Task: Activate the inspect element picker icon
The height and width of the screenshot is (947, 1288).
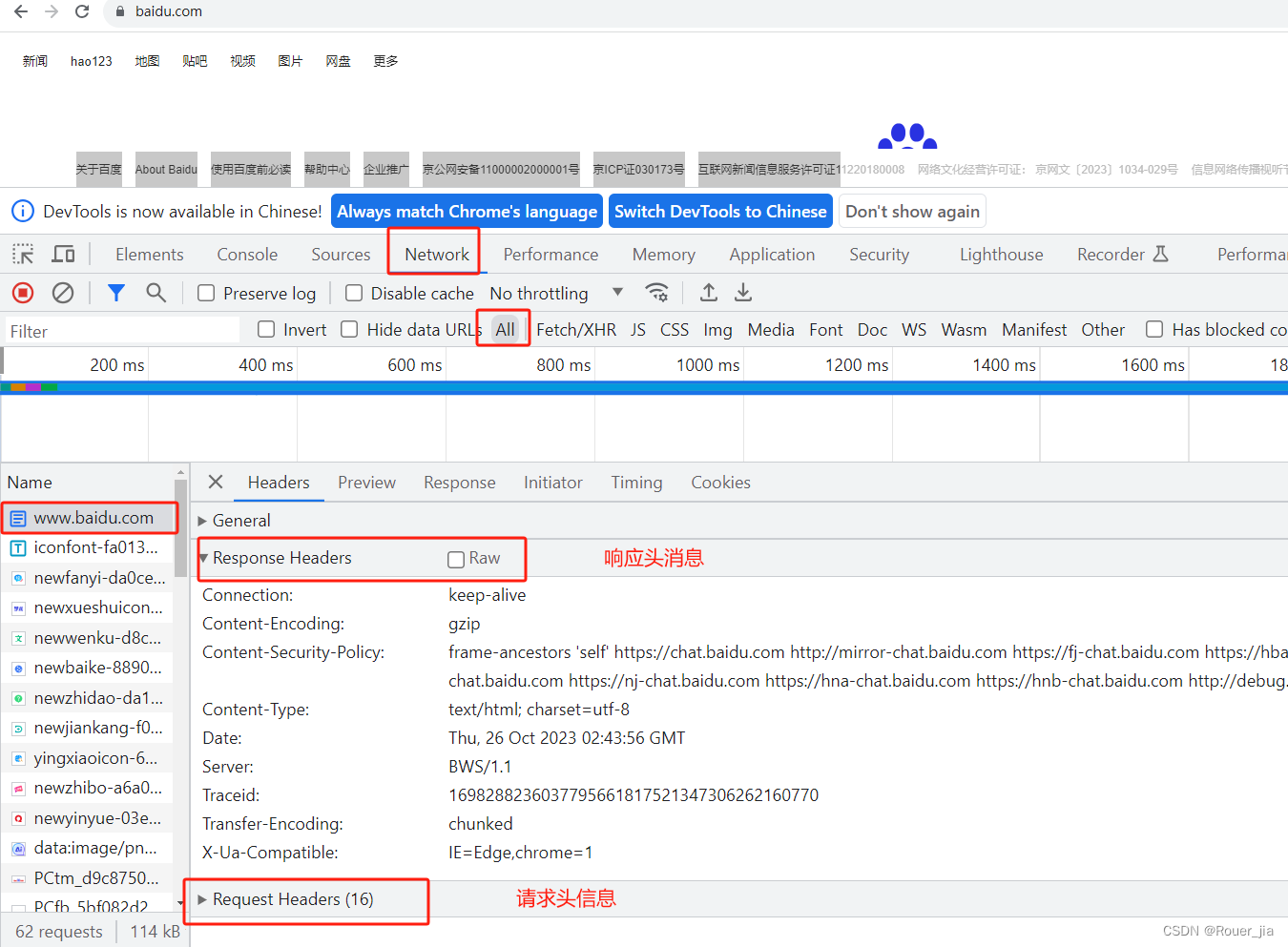Action: (x=23, y=254)
